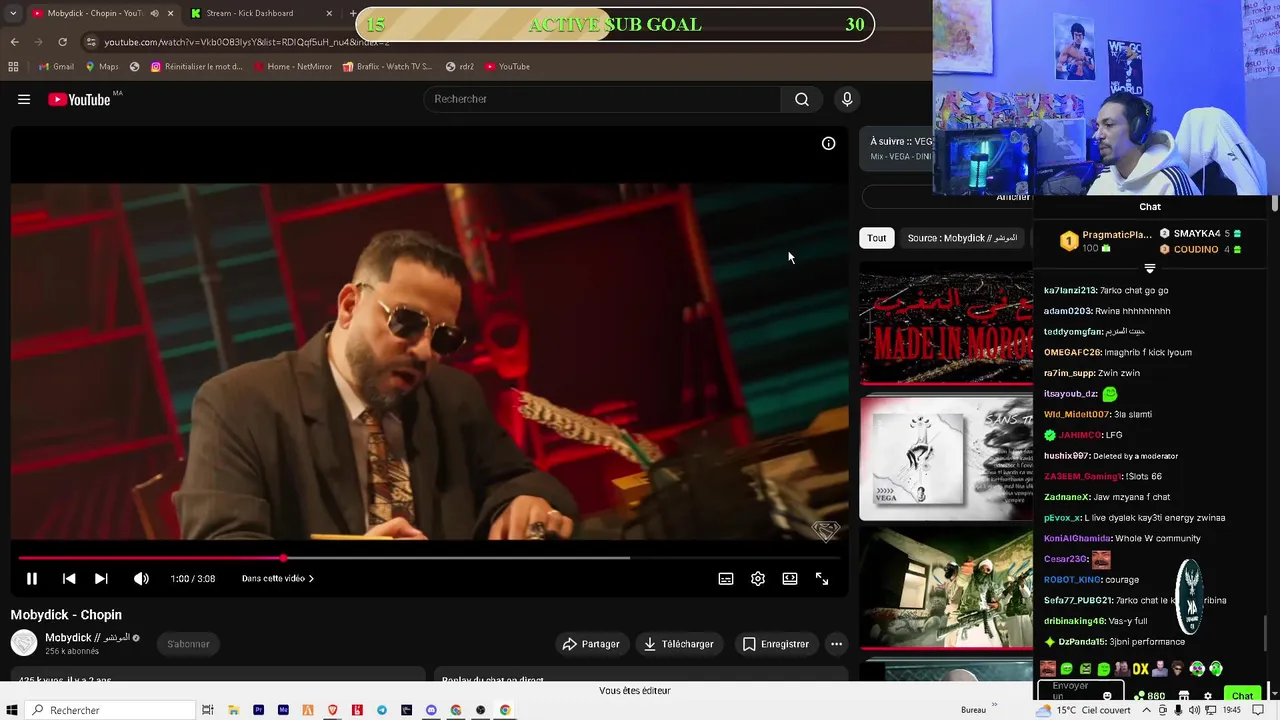Skip to previous video in playlist
This screenshot has width=1280, height=720.
(69, 578)
